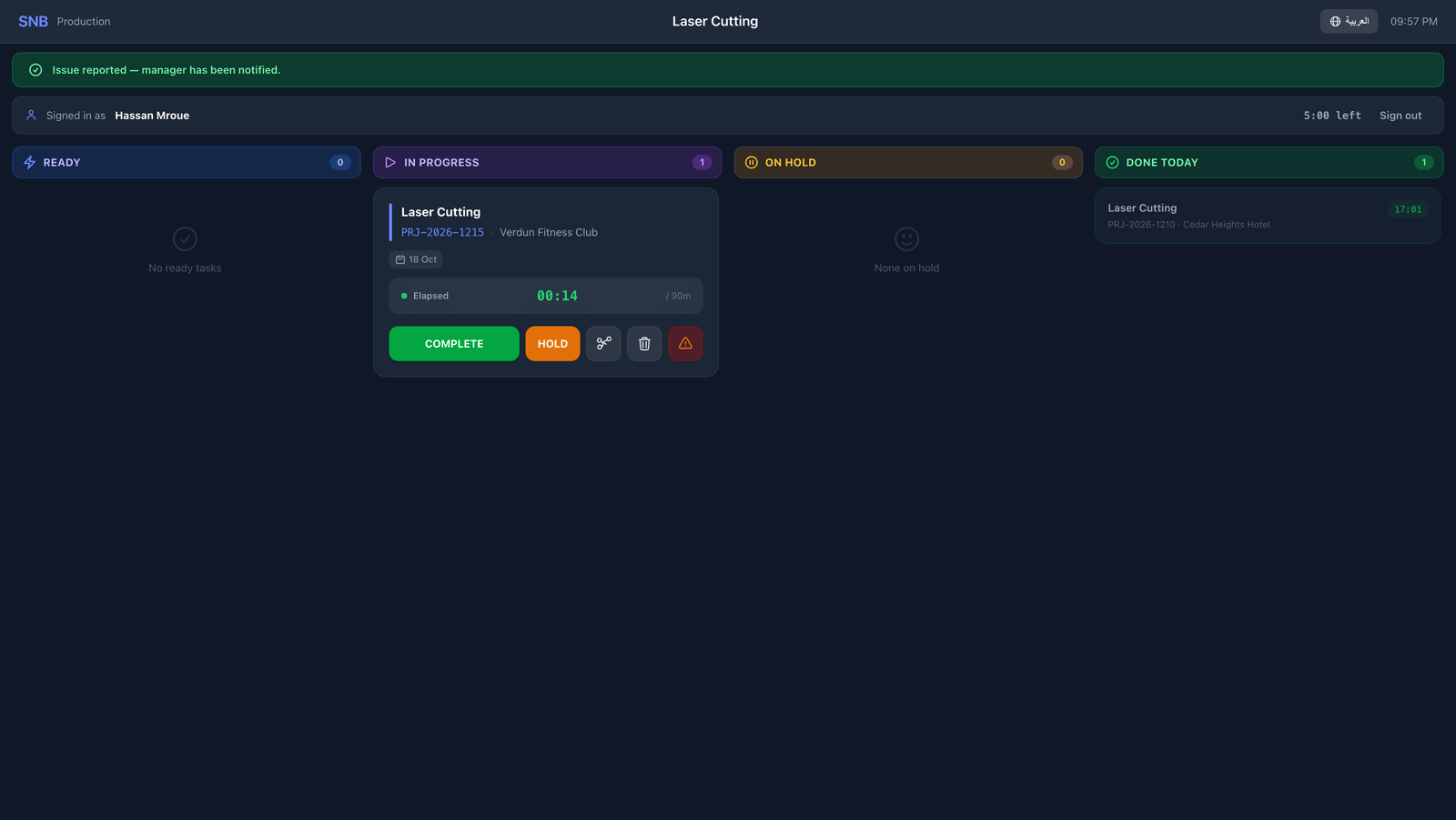Click the Verdun Fitness Club client name
This screenshot has width=1456, height=820.
(549, 232)
